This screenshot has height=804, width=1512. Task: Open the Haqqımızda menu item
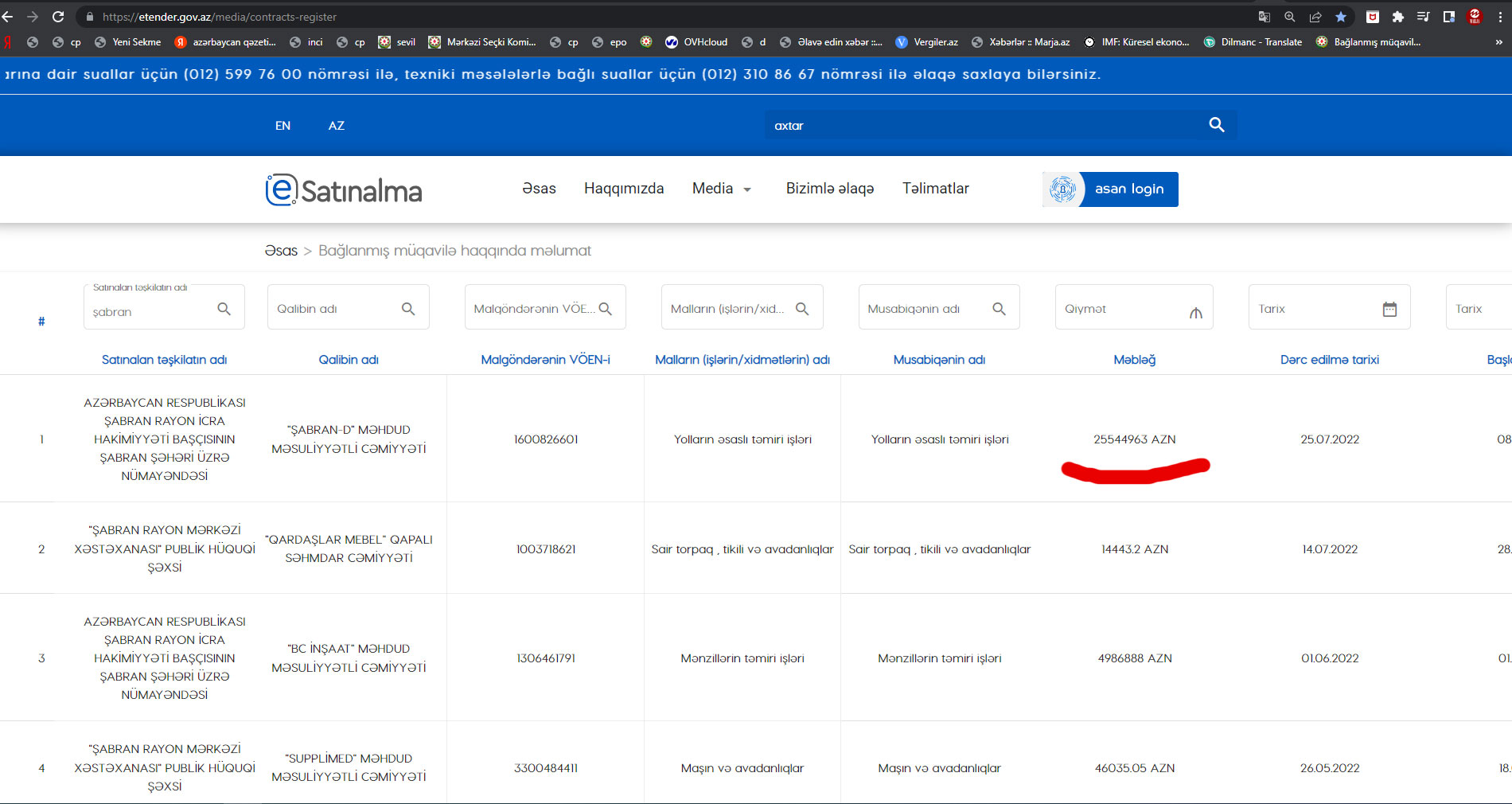click(623, 189)
